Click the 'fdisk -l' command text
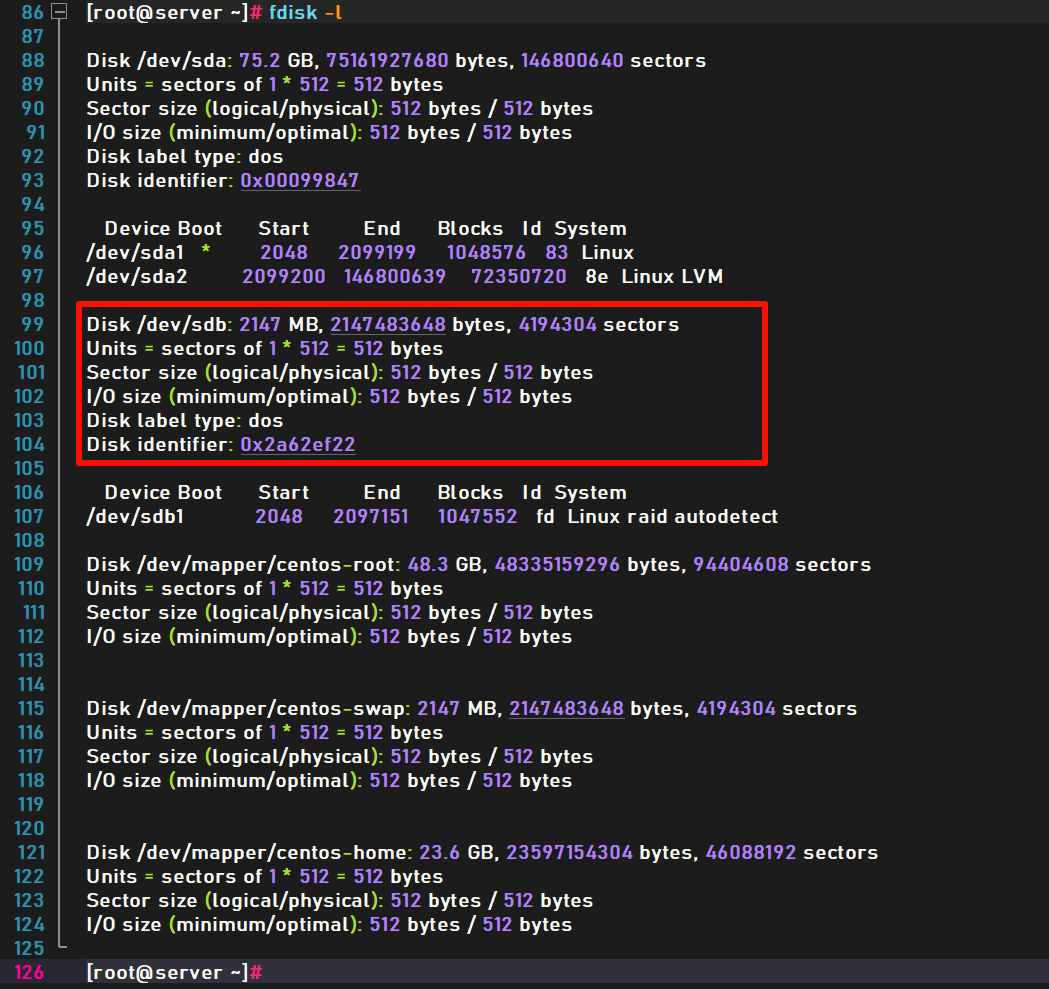This screenshot has height=989, width=1049. 306,13
